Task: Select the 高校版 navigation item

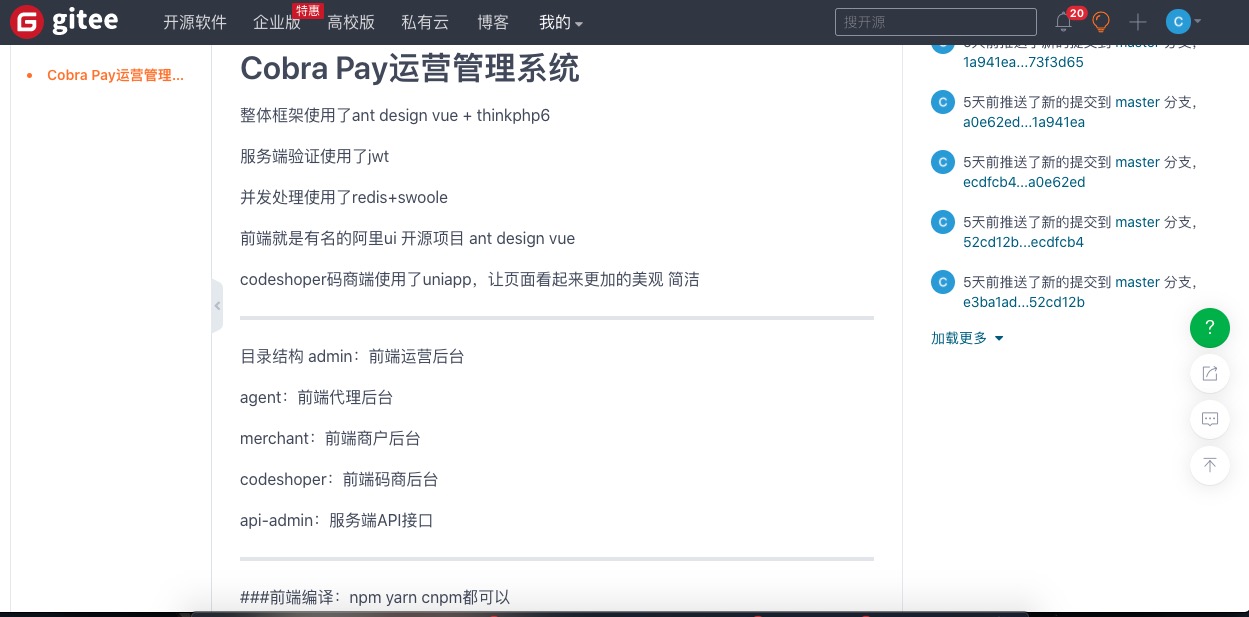Action: [x=351, y=22]
